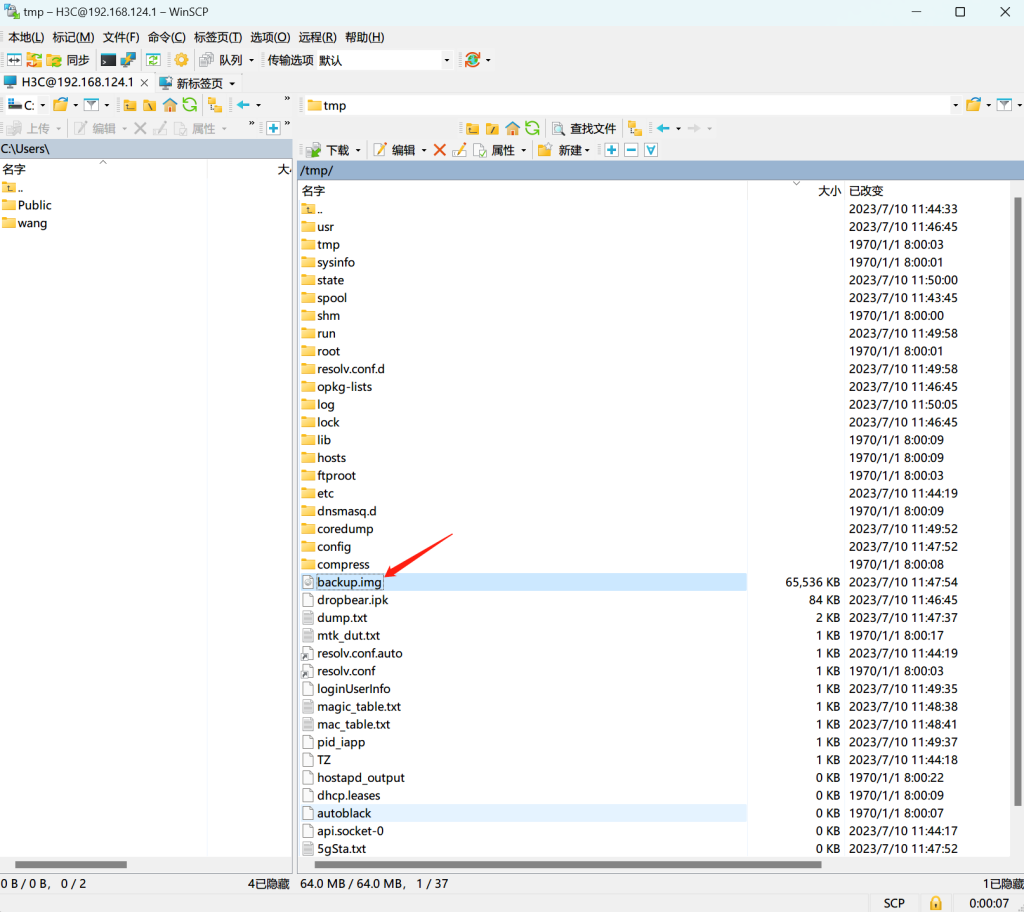The height and width of the screenshot is (912, 1024).
Task: Click the unselect-files minus icon in remote toolbar
Action: click(631, 150)
